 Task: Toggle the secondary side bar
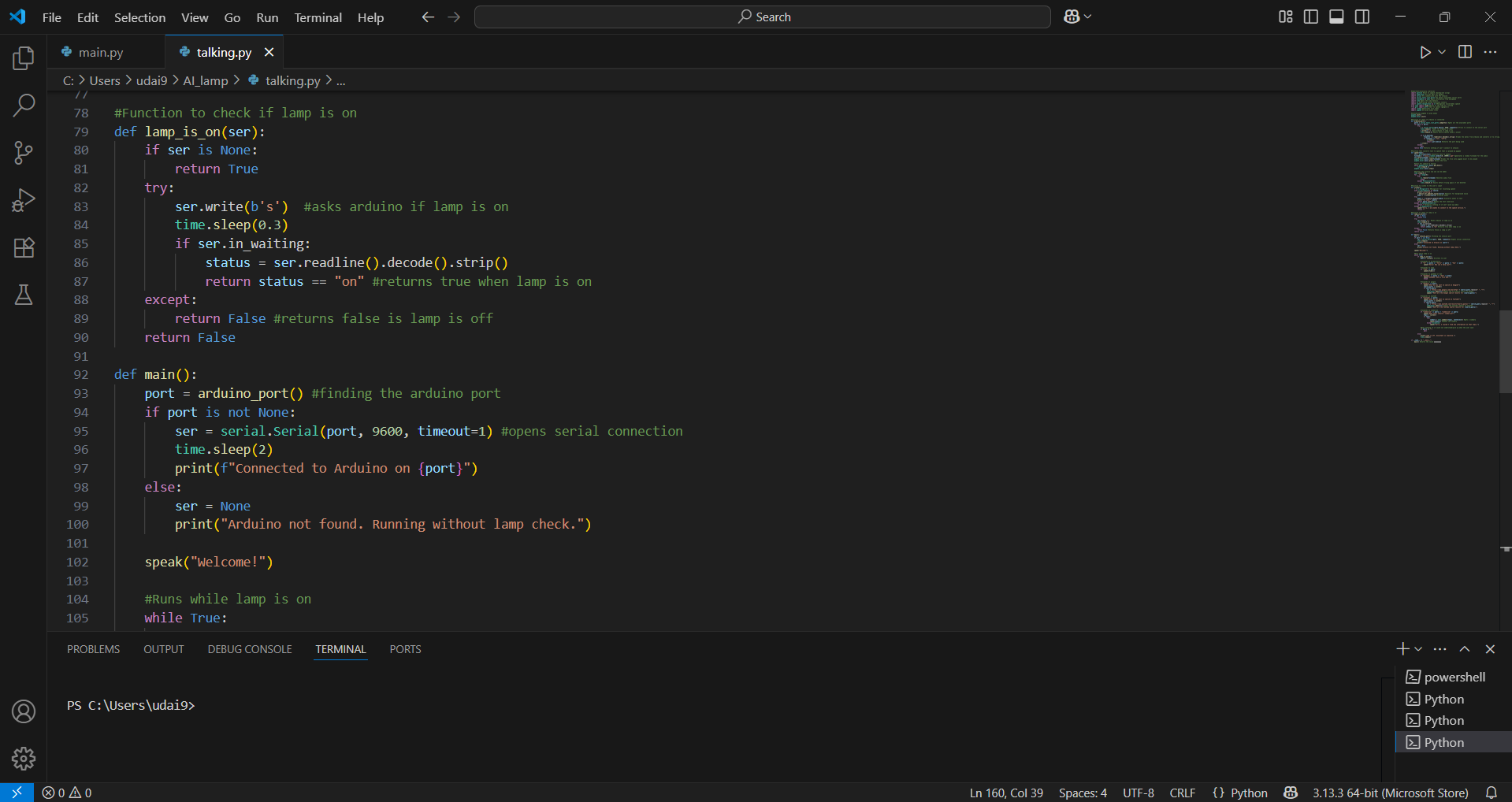pos(1362,17)
